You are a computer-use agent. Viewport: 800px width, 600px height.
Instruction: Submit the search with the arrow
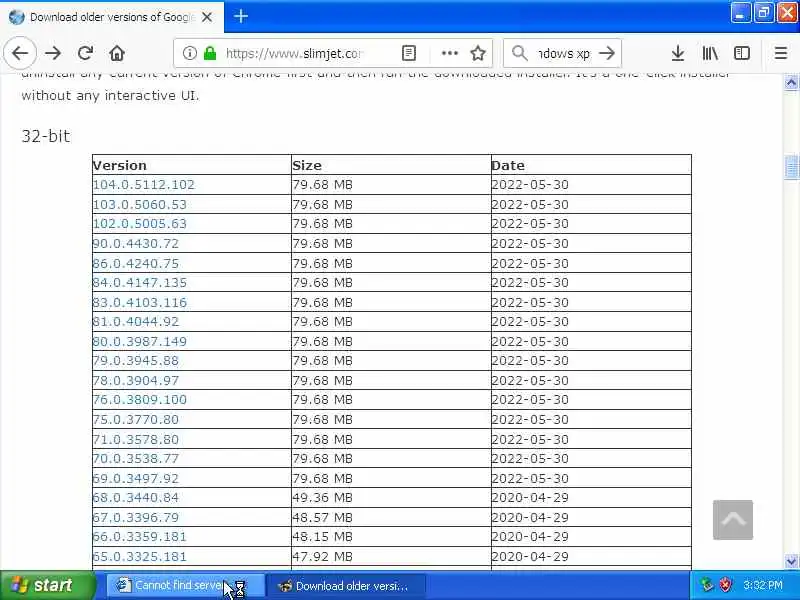click(x=607, y=53)
